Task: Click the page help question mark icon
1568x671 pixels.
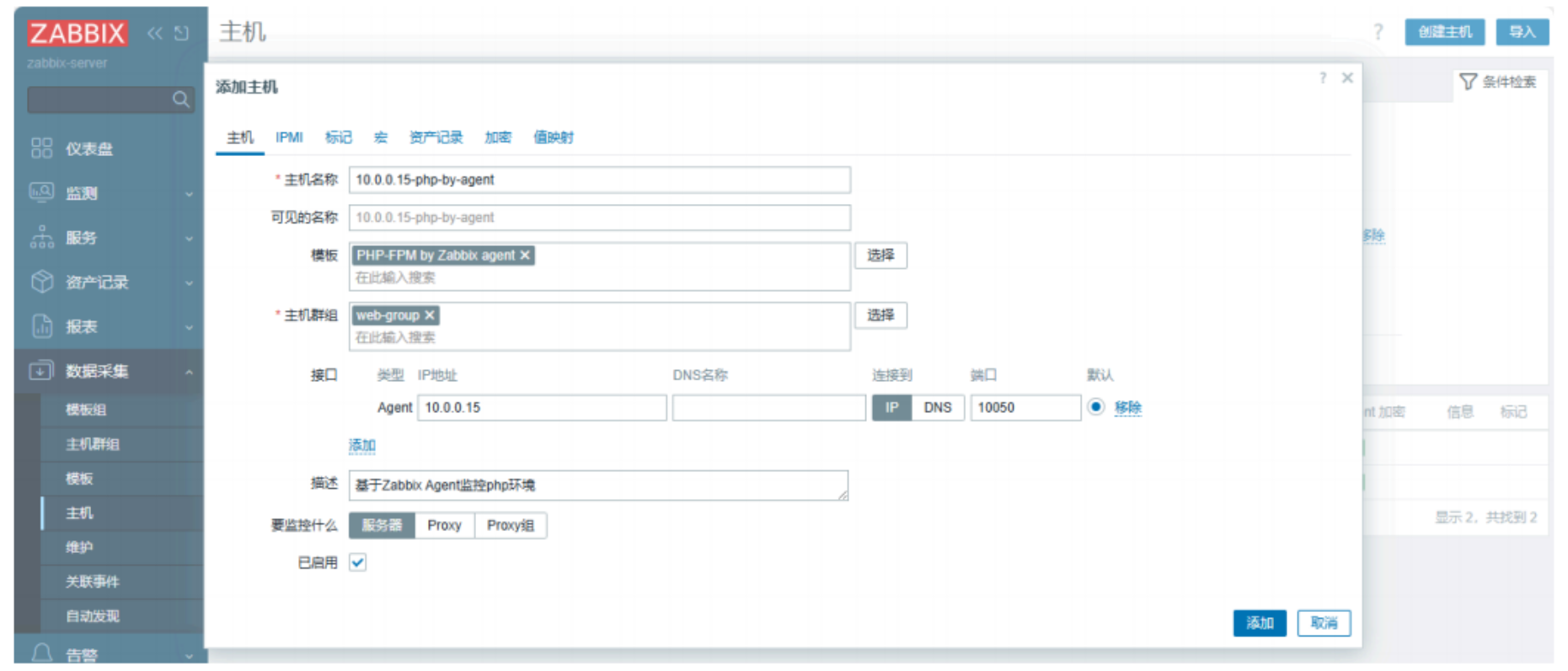Action: point(1378,32)
